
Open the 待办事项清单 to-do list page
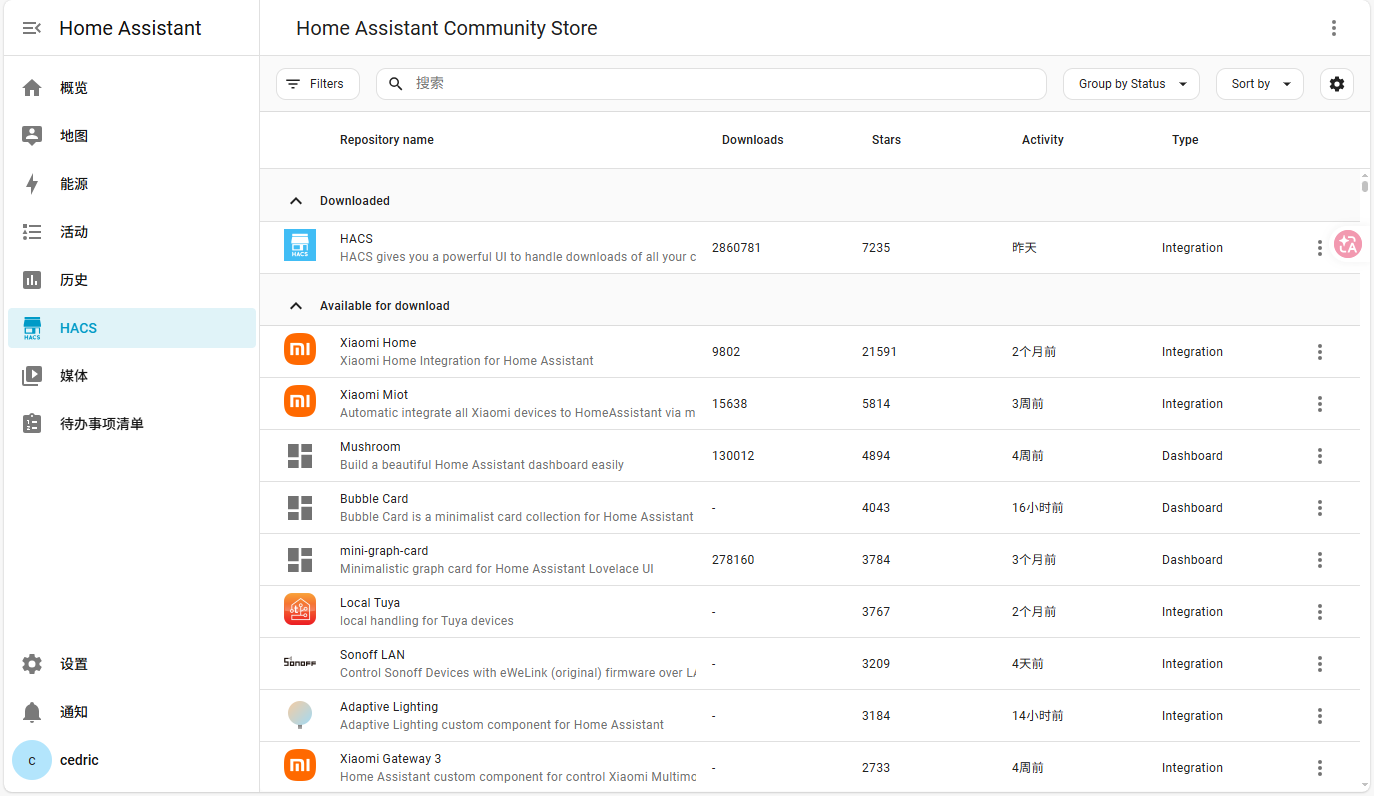[101, 424]
